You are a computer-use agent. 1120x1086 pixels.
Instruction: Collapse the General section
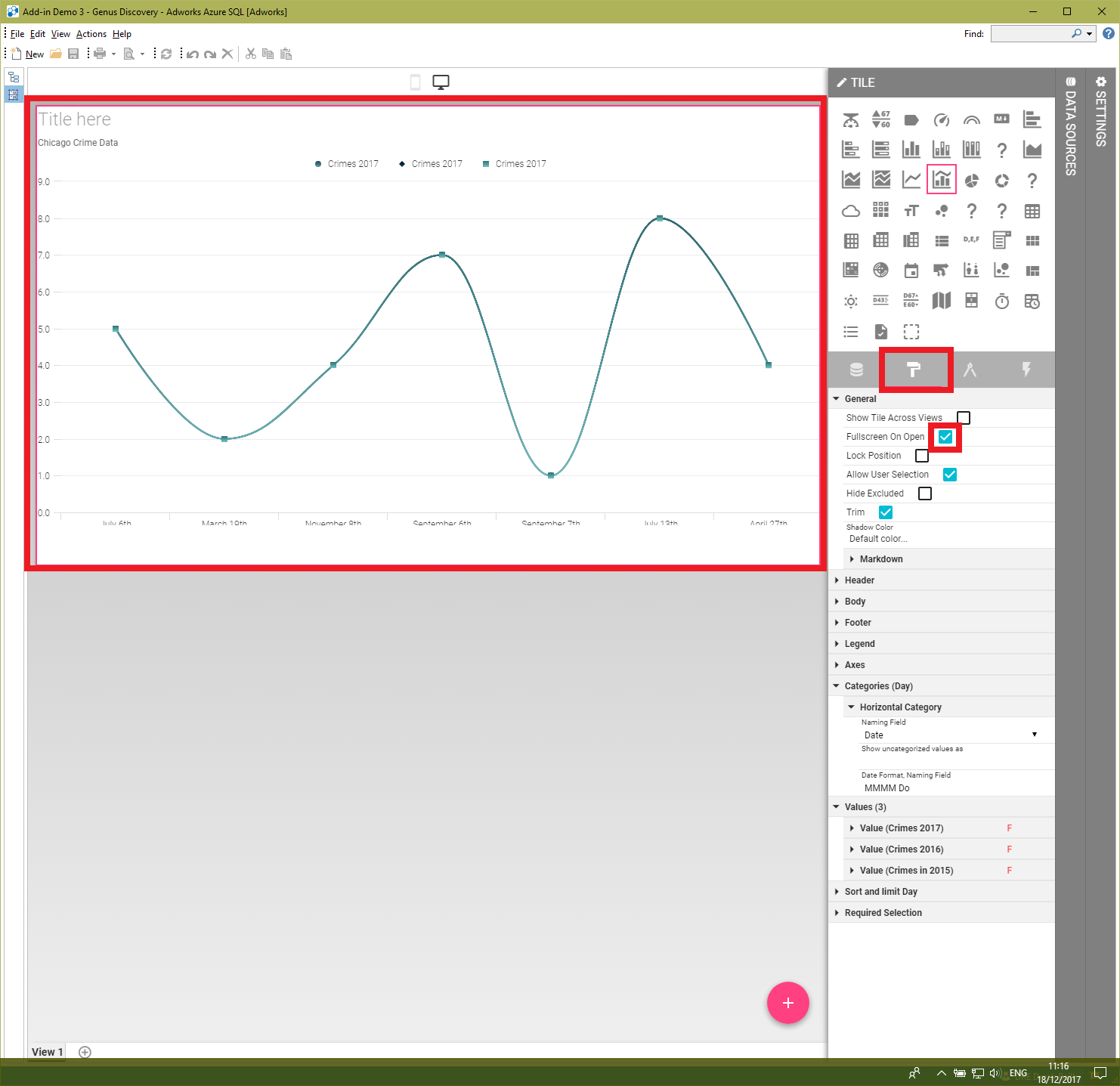pyautogui.click(x=942, y=398)
